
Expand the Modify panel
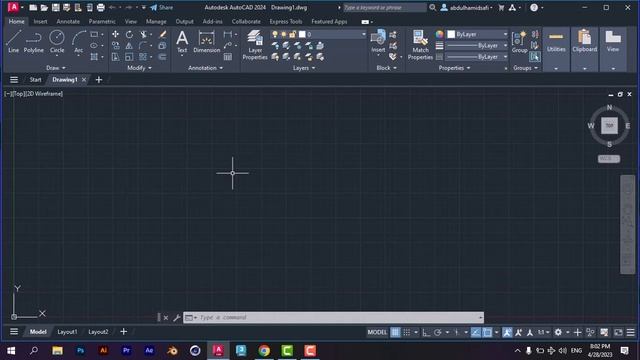point(139,68)
